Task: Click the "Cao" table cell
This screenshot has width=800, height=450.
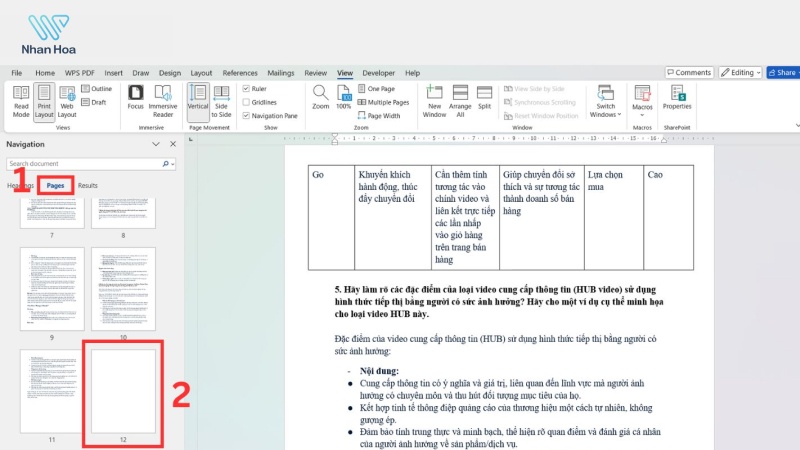Action: (x=668, y=217)
